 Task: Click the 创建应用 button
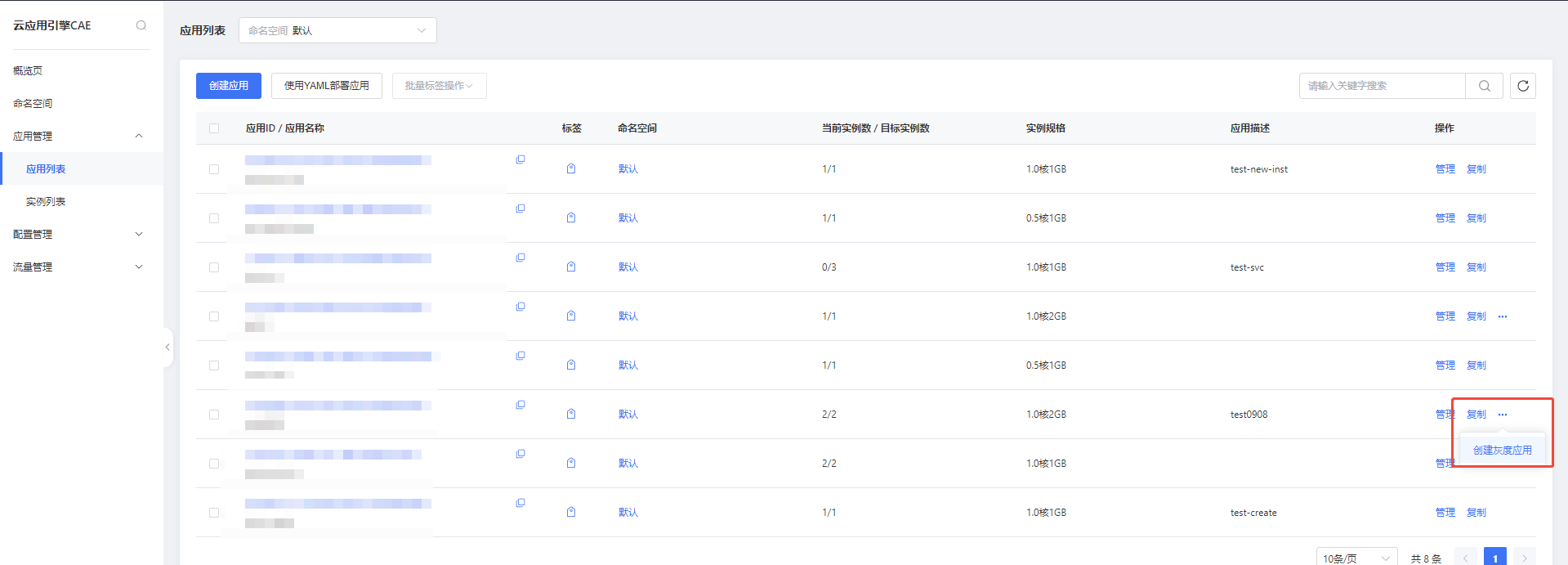(229, 86)
